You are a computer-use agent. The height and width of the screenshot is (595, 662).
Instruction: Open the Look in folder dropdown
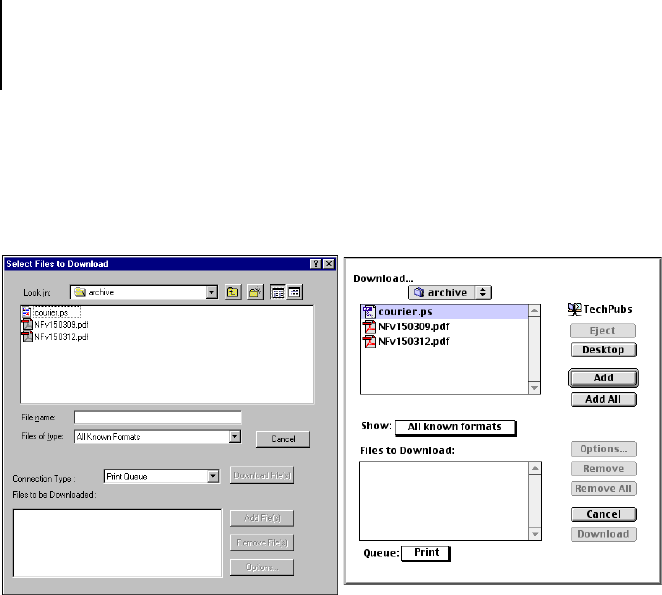(211, 293)
